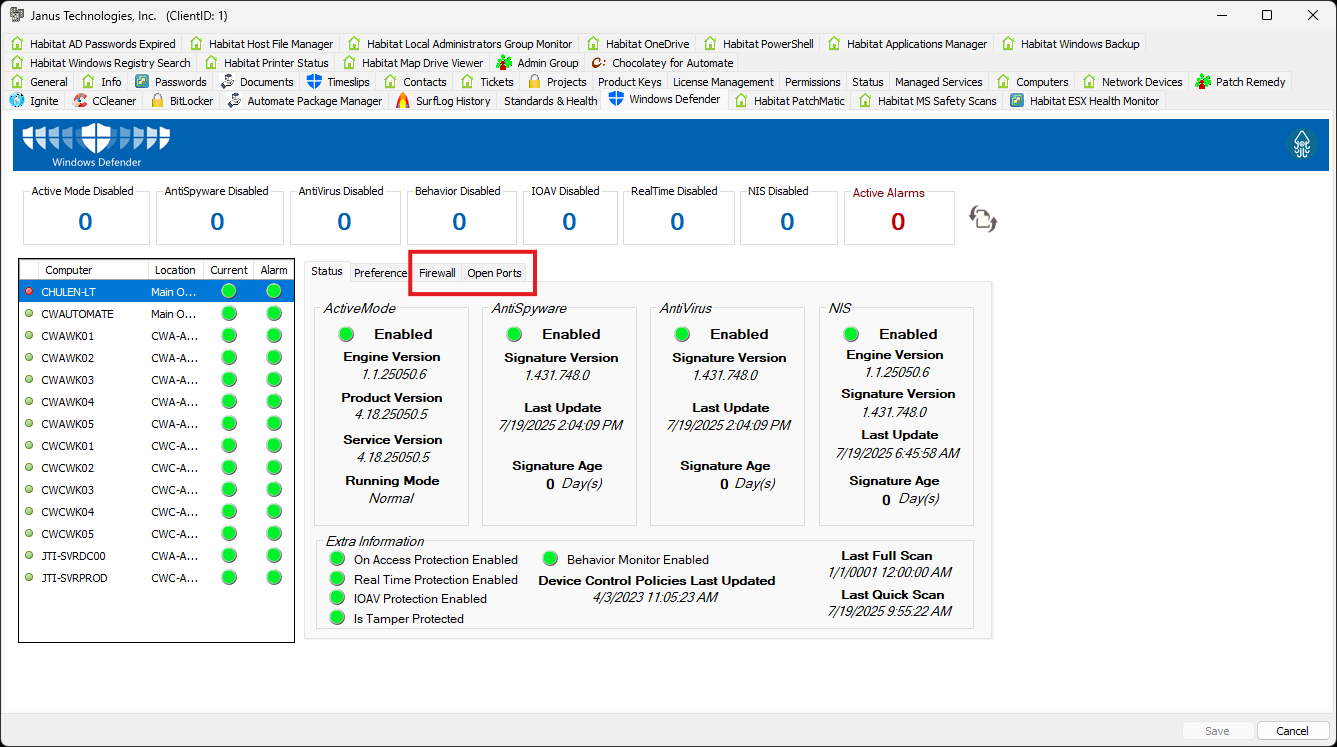Open the Automate Package Manager icon
Viewport: 1337px width, 747px height.
point(233,100)
